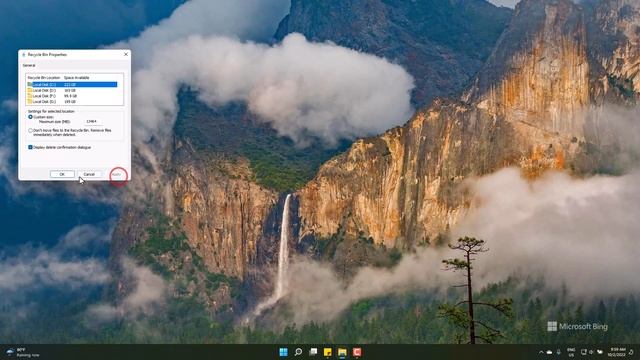Image resolution: width=640 pixels, height=360 pixels.
Task: Click Recycle Bin icon in dialog title bar
Action: [x=24, y=55]
